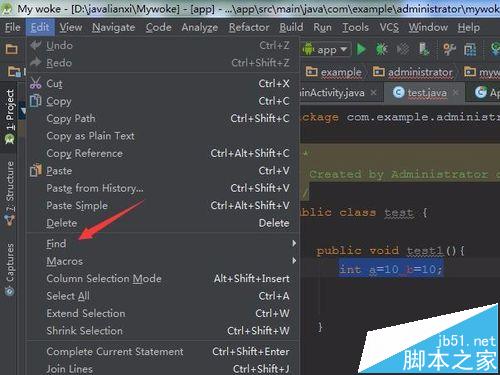
Task: Choose Delete from Edit menu
Action: point(163,223)
